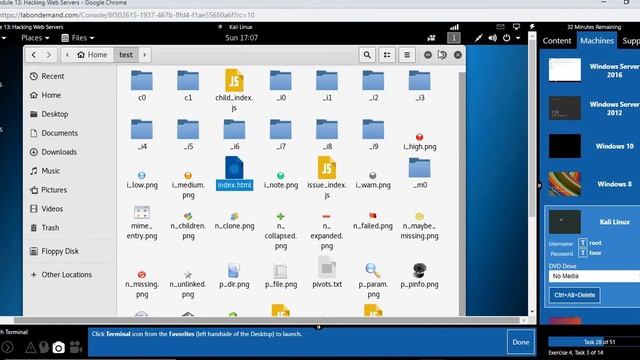This screenshot has height=360, width=640.
Task: Open the c1 folder
Action: pos(188,86)
